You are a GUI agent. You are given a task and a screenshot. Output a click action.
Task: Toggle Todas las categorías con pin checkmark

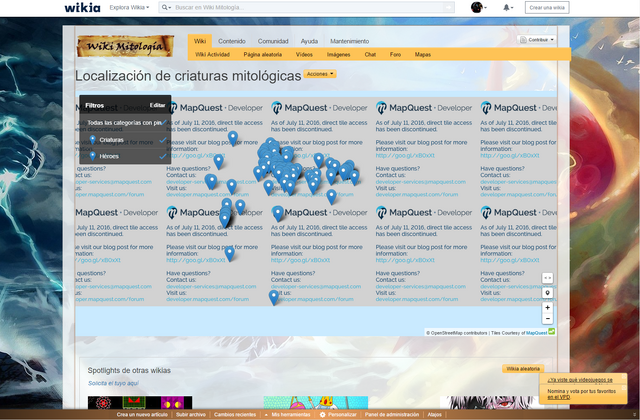point(163,122)
